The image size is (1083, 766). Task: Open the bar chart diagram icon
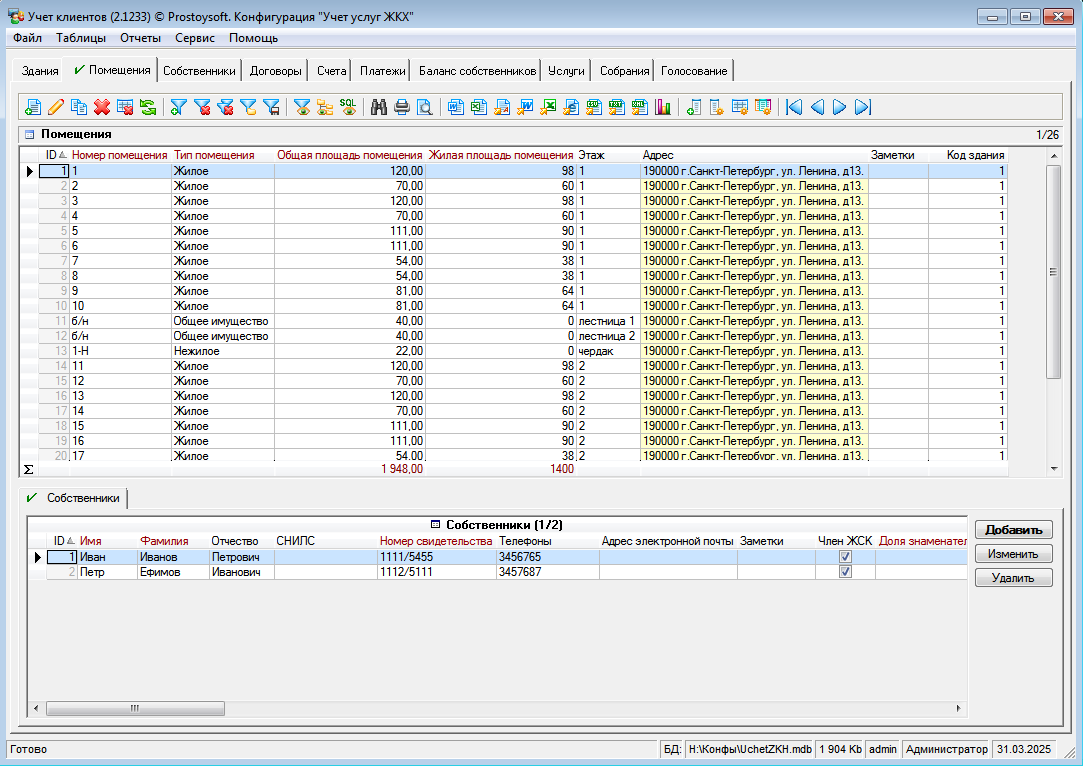[x=662, y=108]
